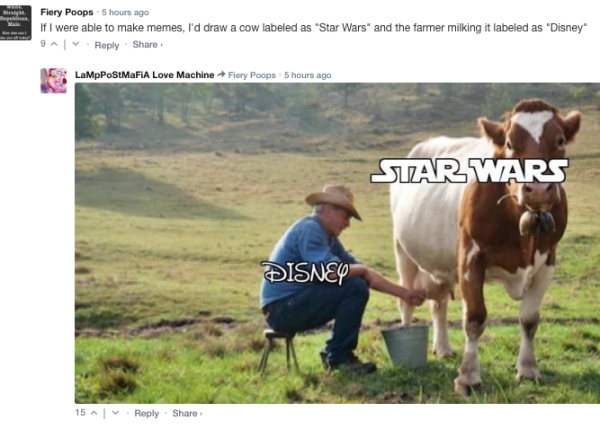Click the in-reply-to arrow icon
This screenshot has height=429, width=600.
221,75
